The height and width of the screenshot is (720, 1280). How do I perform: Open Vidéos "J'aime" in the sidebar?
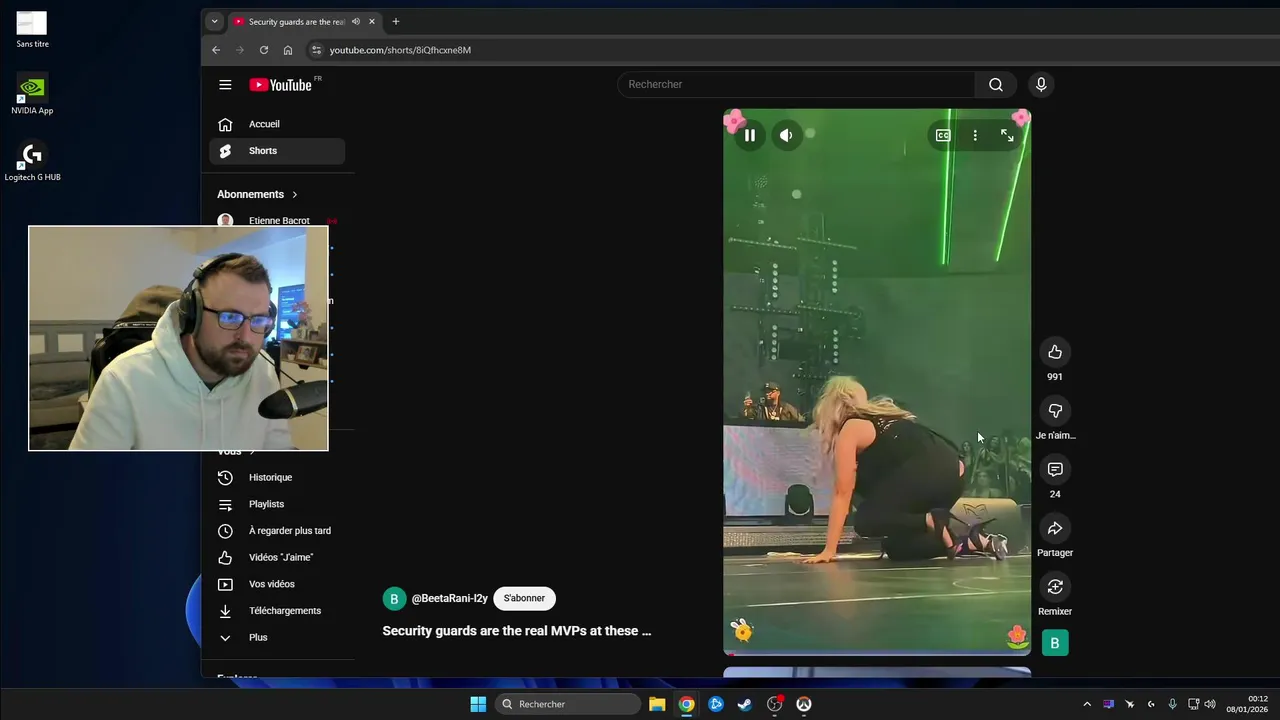pyautogui.click(x=277, y=557)
